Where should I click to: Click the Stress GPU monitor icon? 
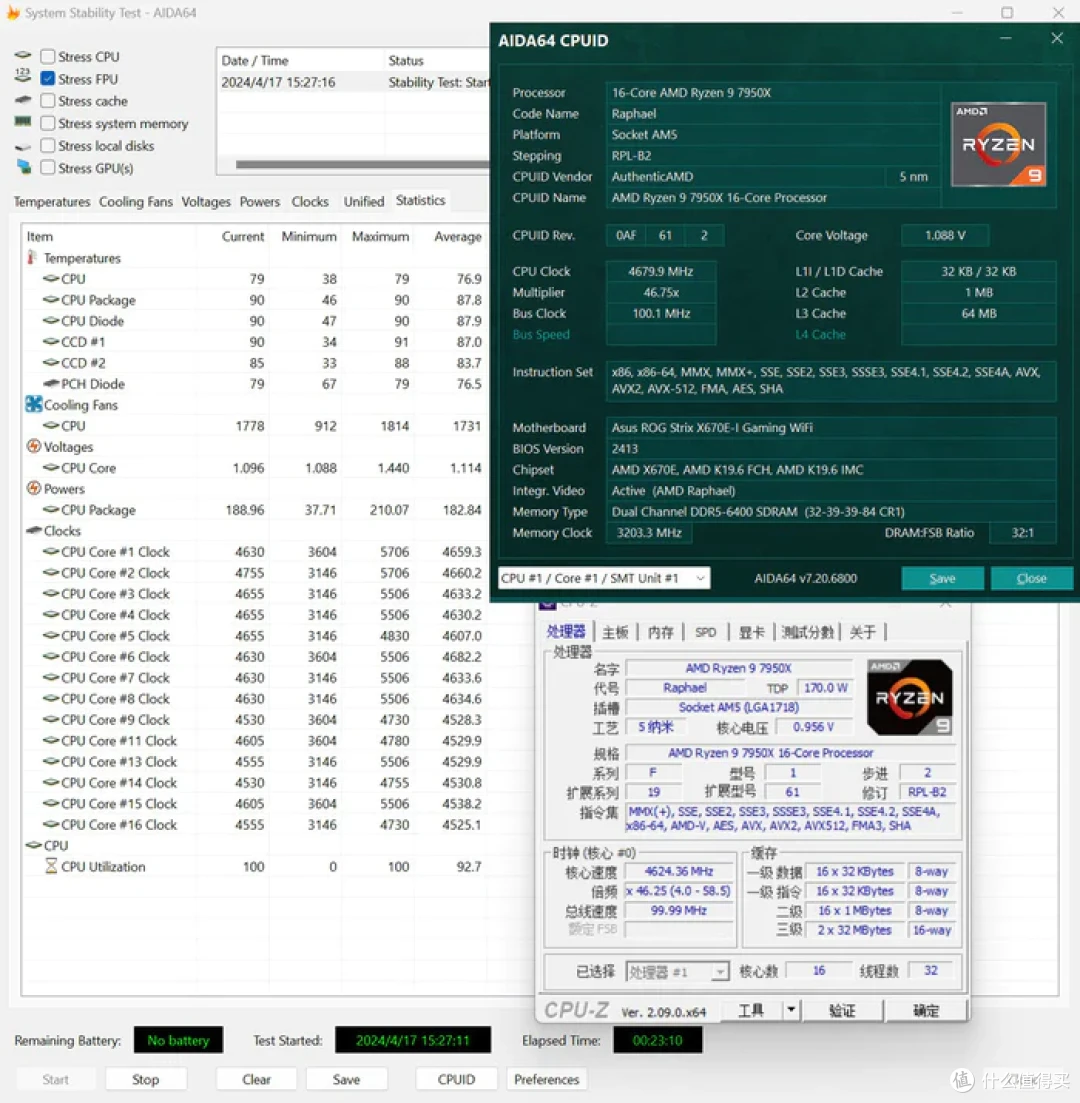[24, 167]
